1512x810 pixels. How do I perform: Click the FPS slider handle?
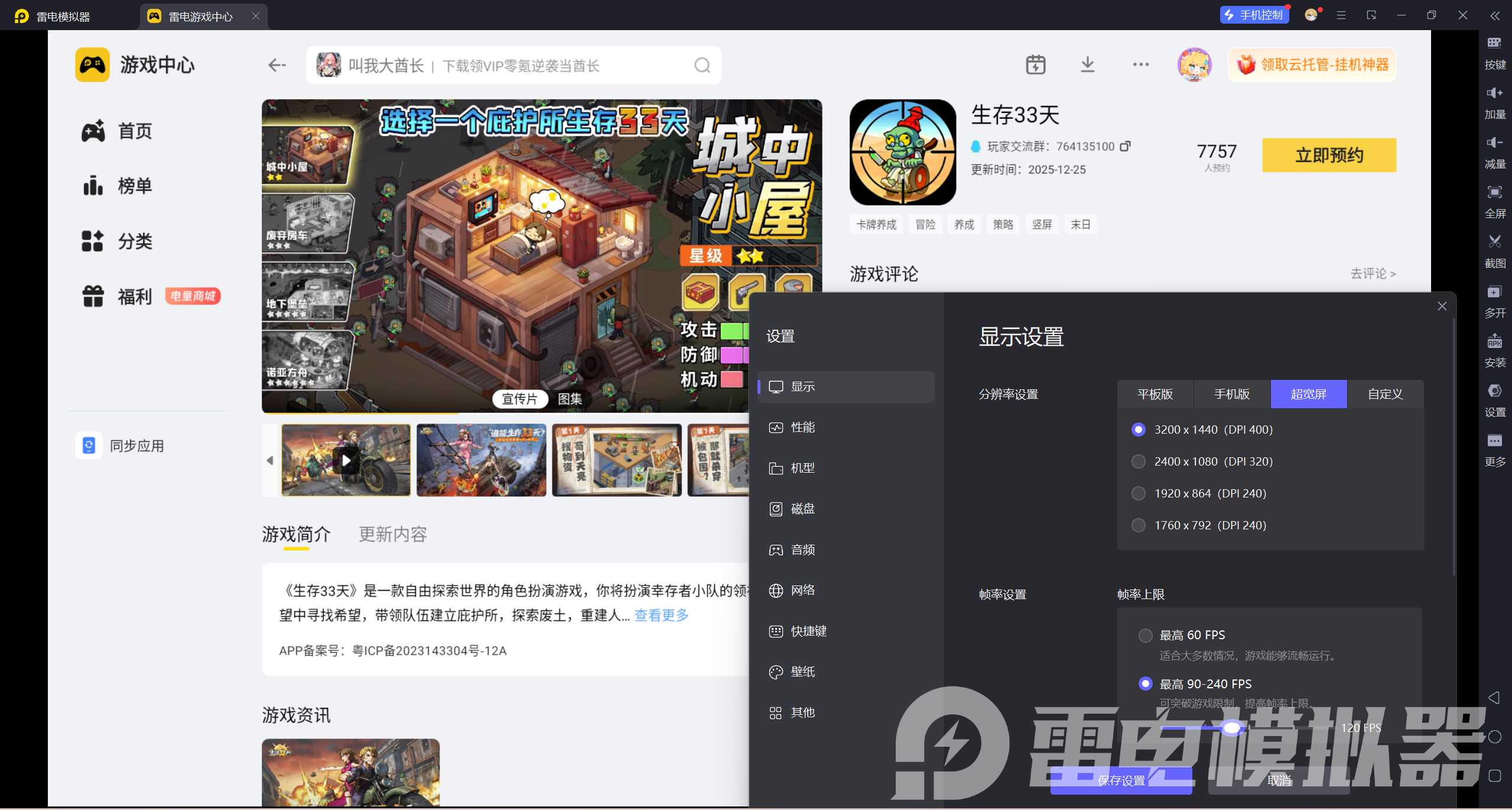click(1231, 728)
